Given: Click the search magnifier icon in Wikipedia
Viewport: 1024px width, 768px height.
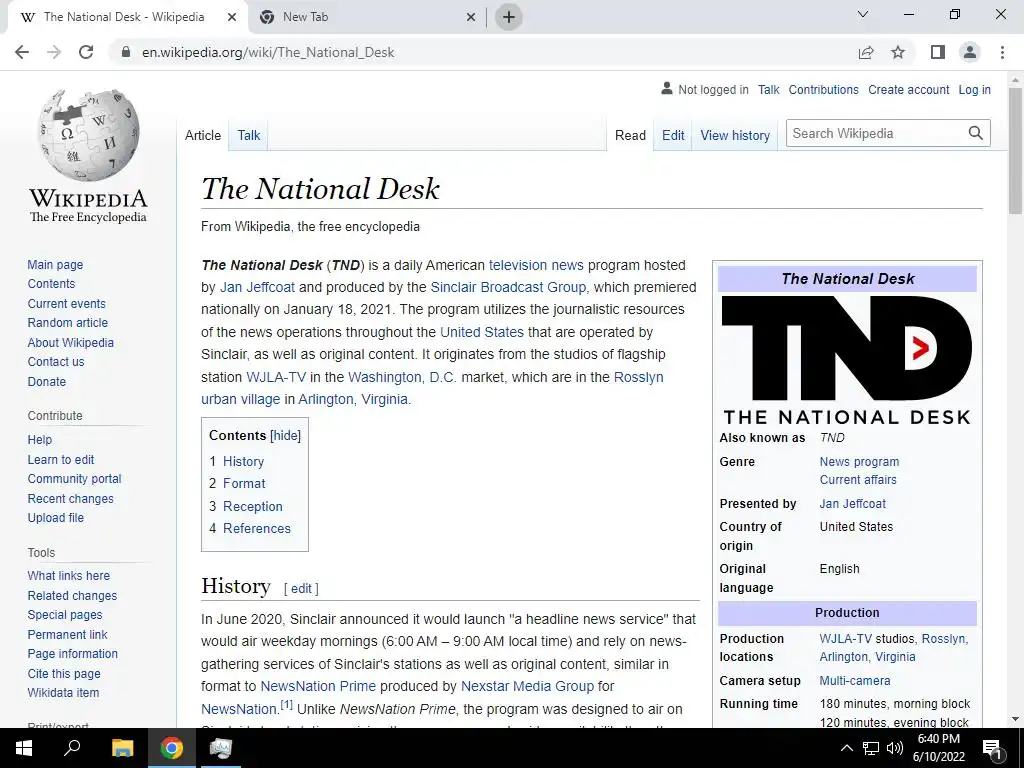Looking at the screenshot, I should [976, 133].
